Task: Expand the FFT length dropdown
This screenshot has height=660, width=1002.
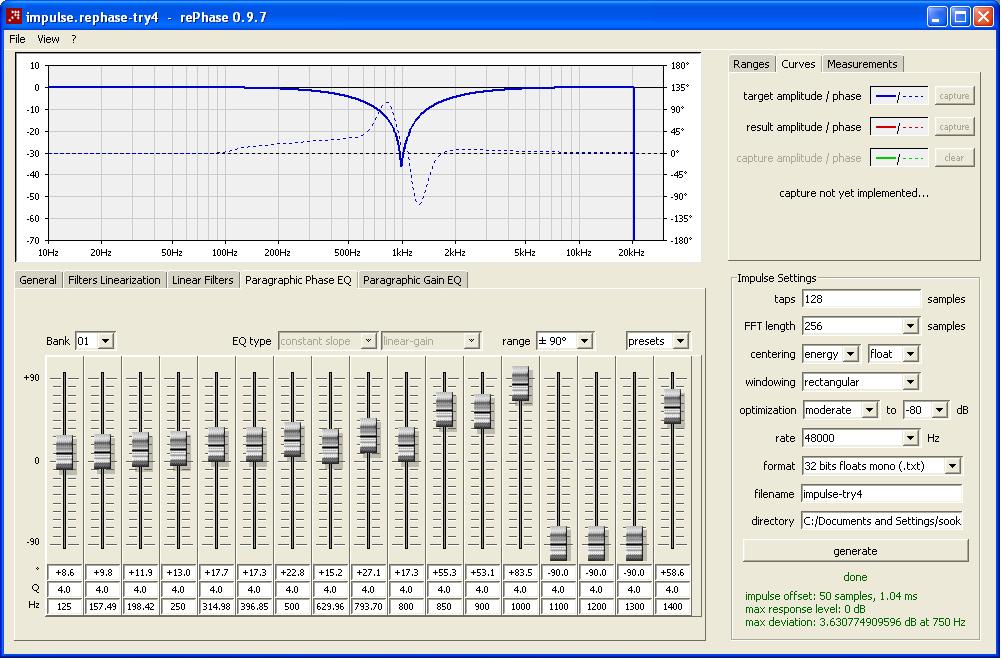Action: [x=911, y=326]
